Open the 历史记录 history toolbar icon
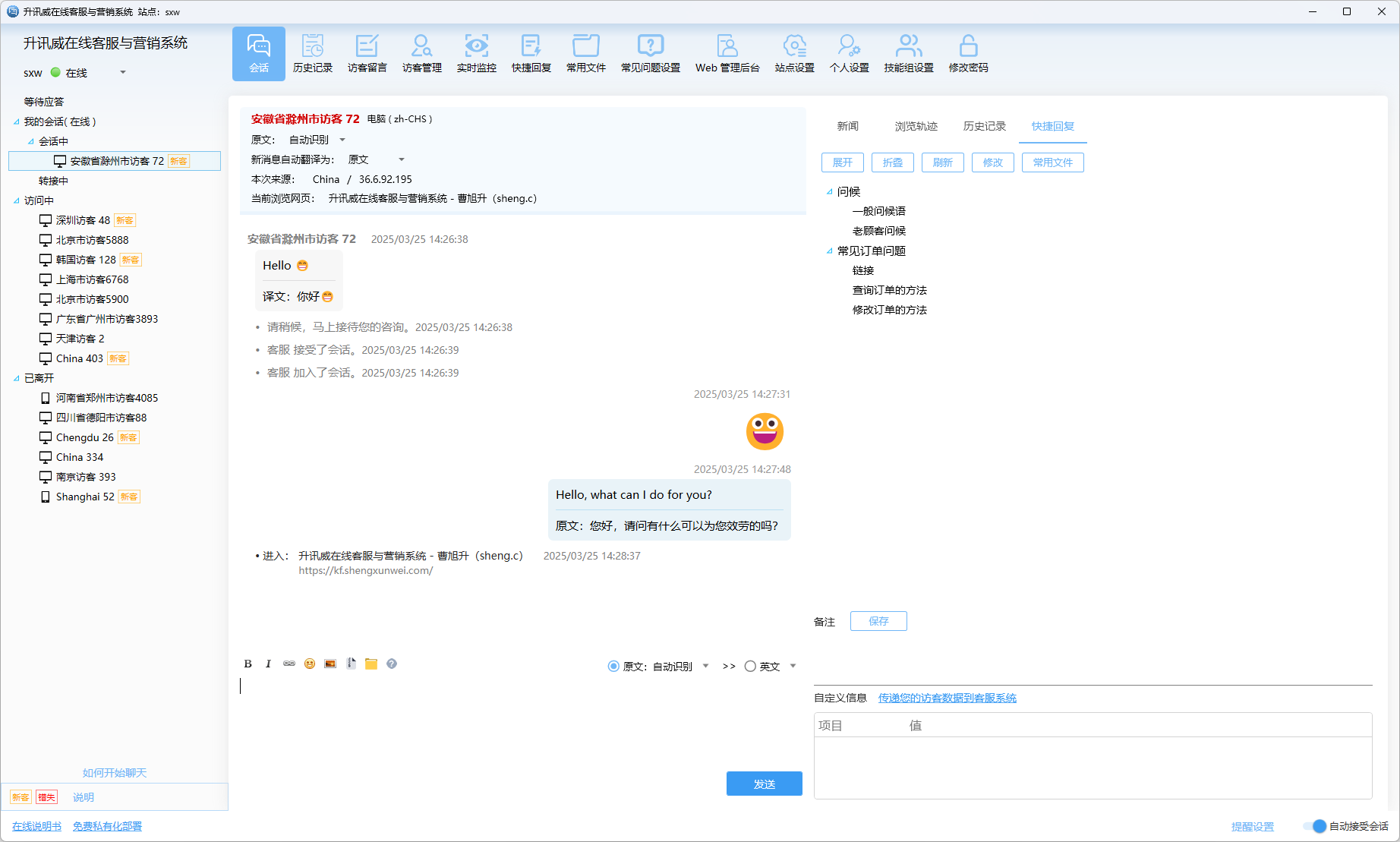The height and width of the screenshot is (842, 1400). tap(312, 53)
